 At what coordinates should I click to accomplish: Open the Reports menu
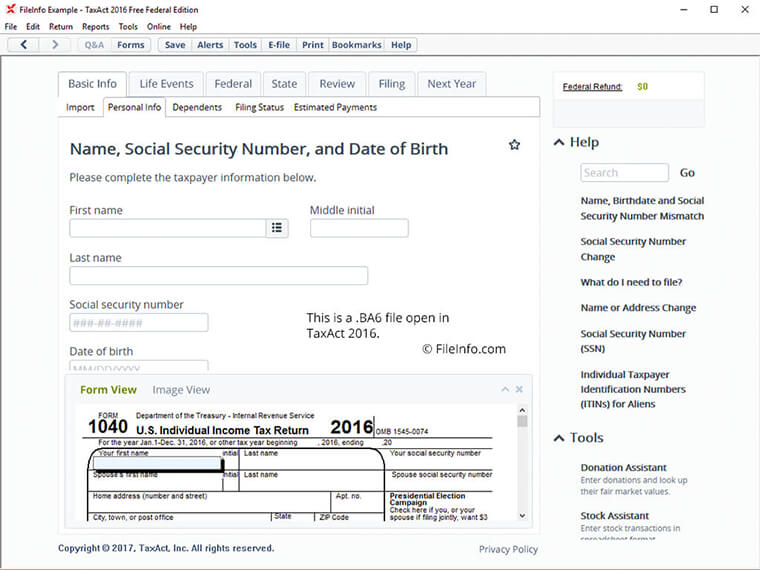[96, 27]
